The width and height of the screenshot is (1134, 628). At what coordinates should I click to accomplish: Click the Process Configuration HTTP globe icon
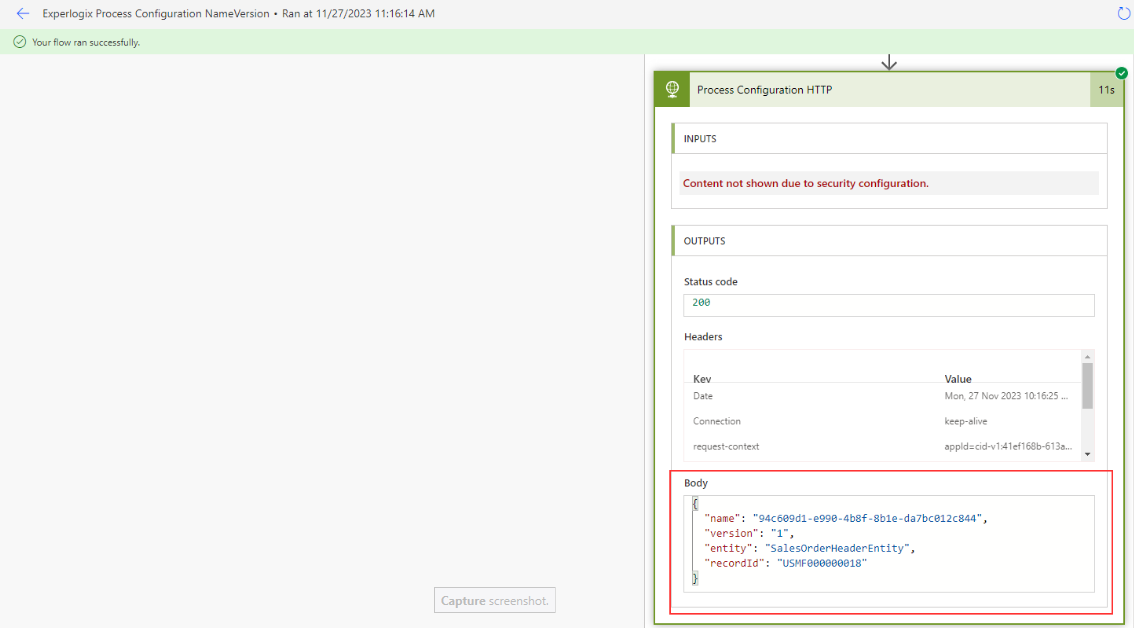point(673,90)
